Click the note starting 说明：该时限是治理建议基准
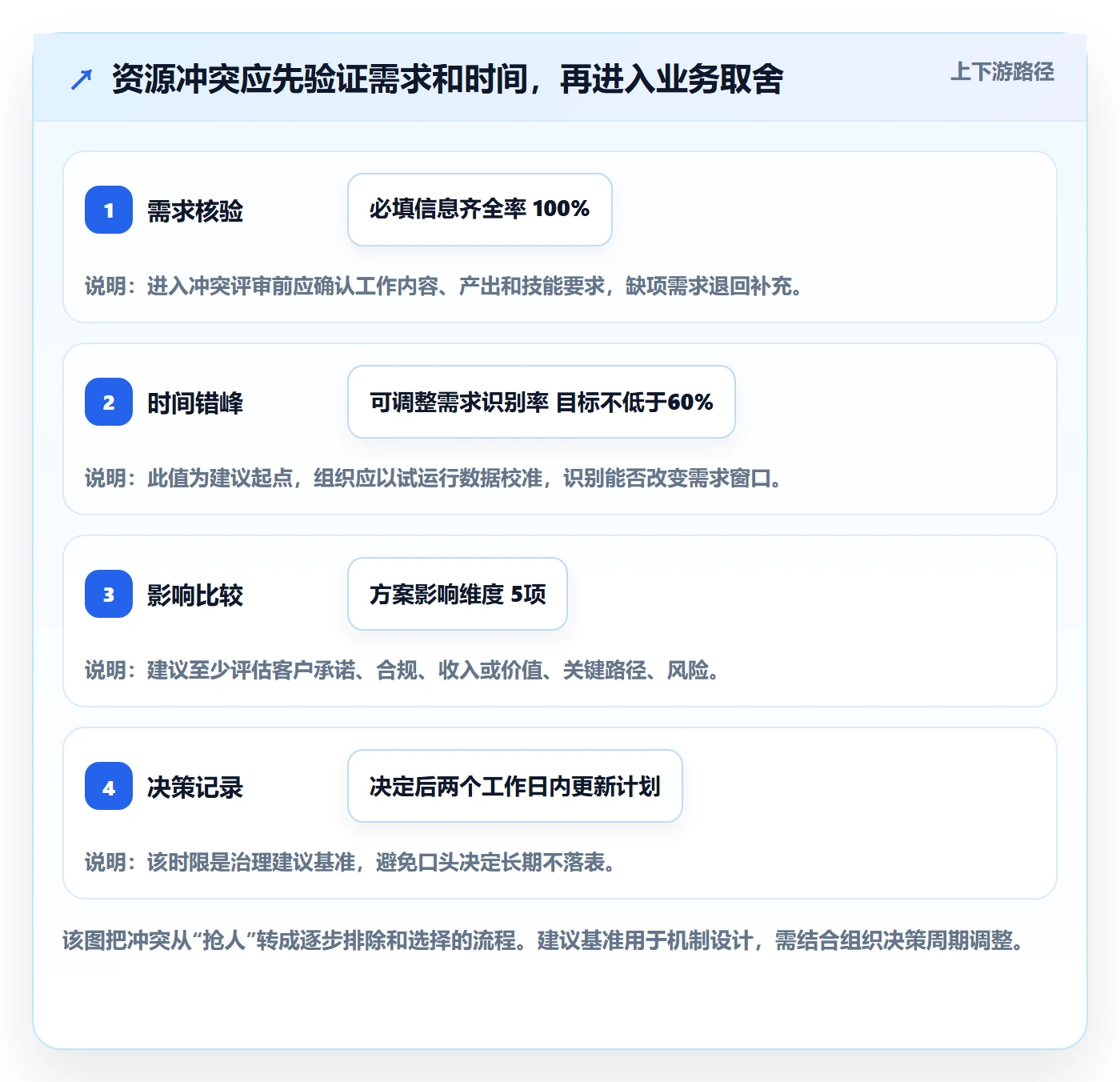 [x=351, y=862]
